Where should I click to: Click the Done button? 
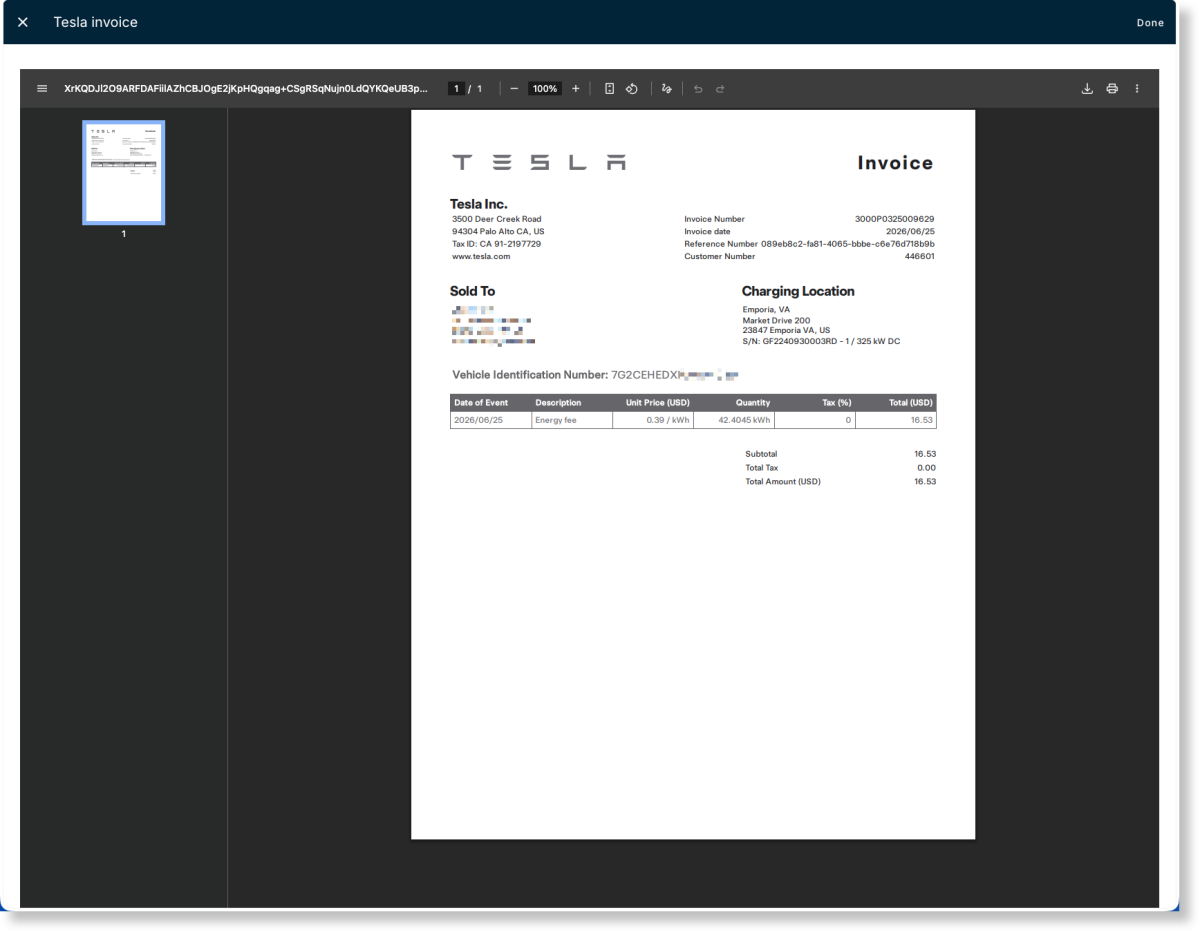tap(1150, 23)
